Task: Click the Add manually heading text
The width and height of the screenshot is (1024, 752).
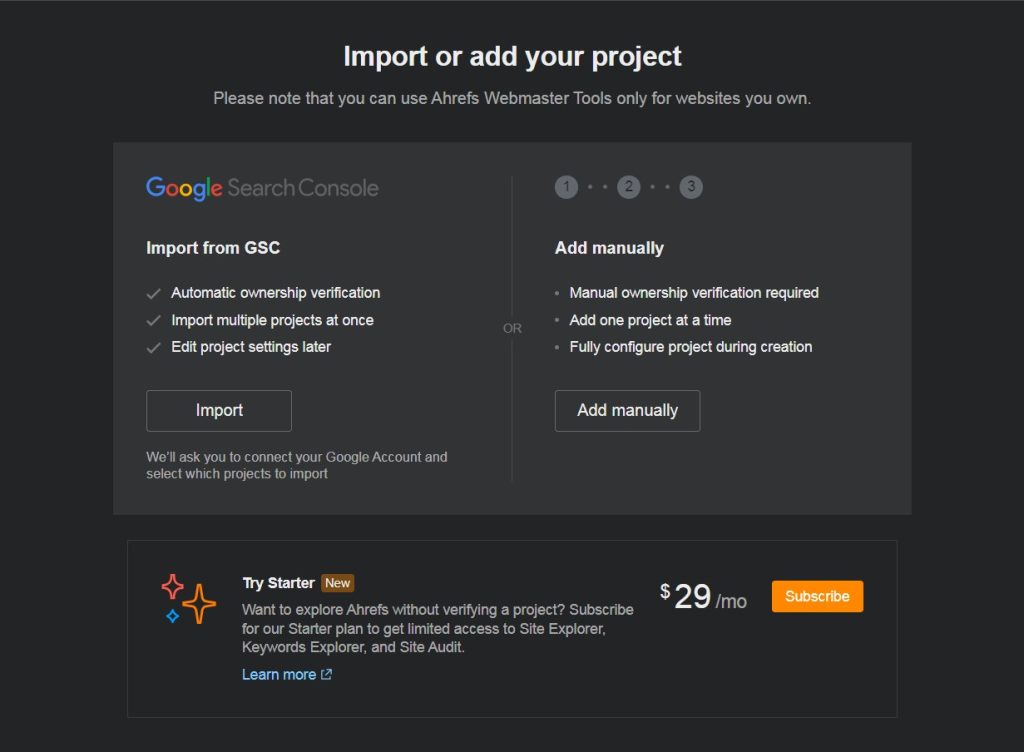Action: tap(609, 248)
